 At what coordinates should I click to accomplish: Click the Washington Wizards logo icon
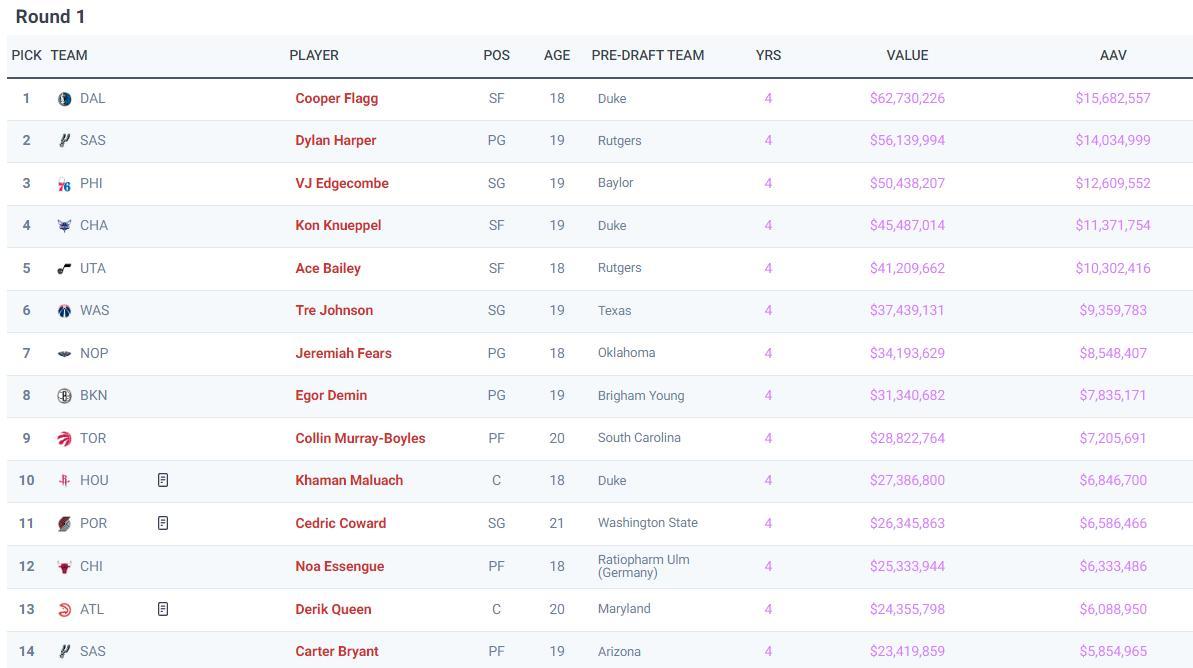[x=65, y=311]
